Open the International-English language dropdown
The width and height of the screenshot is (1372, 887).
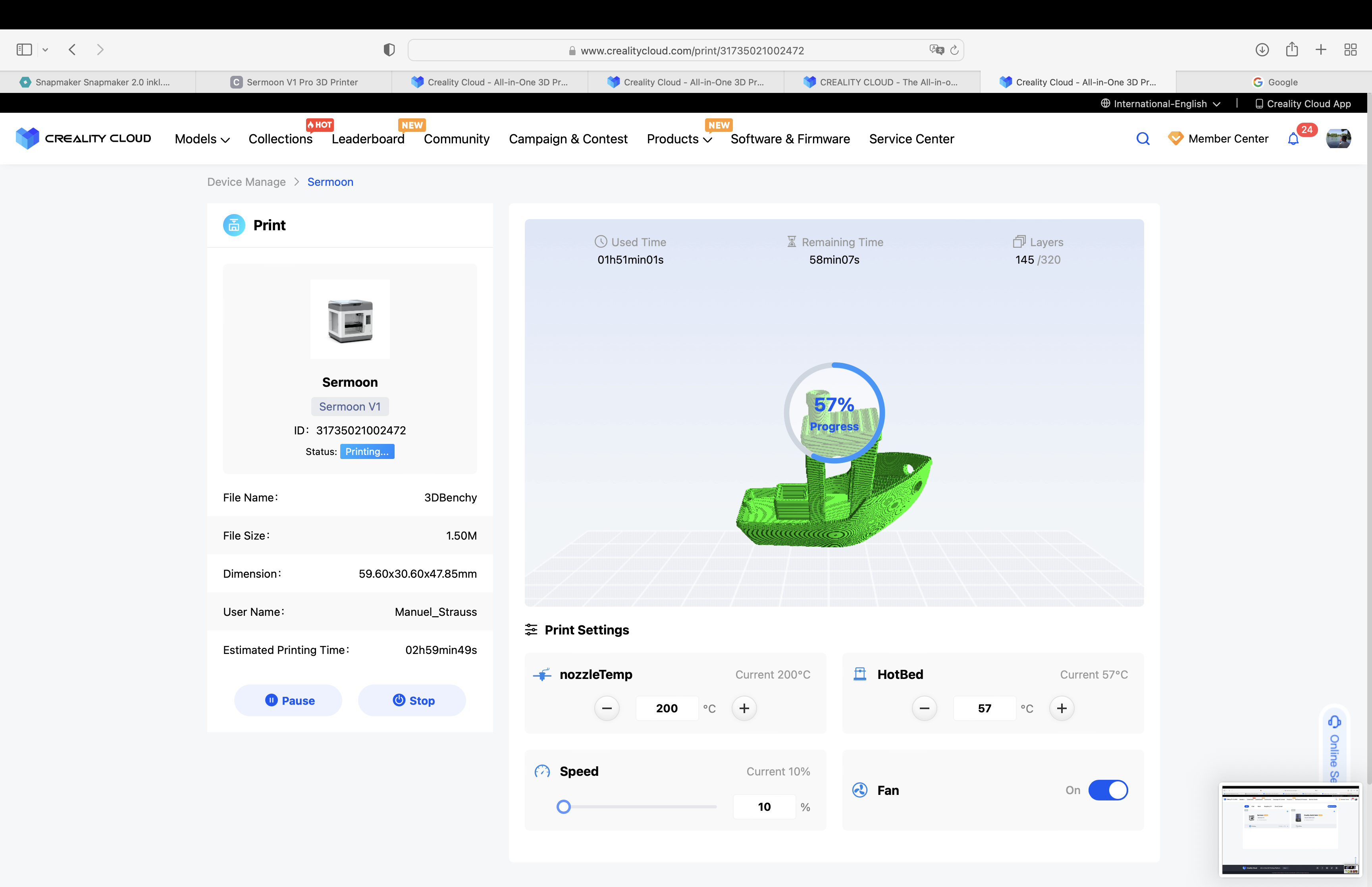click(x=1160, y=104)
